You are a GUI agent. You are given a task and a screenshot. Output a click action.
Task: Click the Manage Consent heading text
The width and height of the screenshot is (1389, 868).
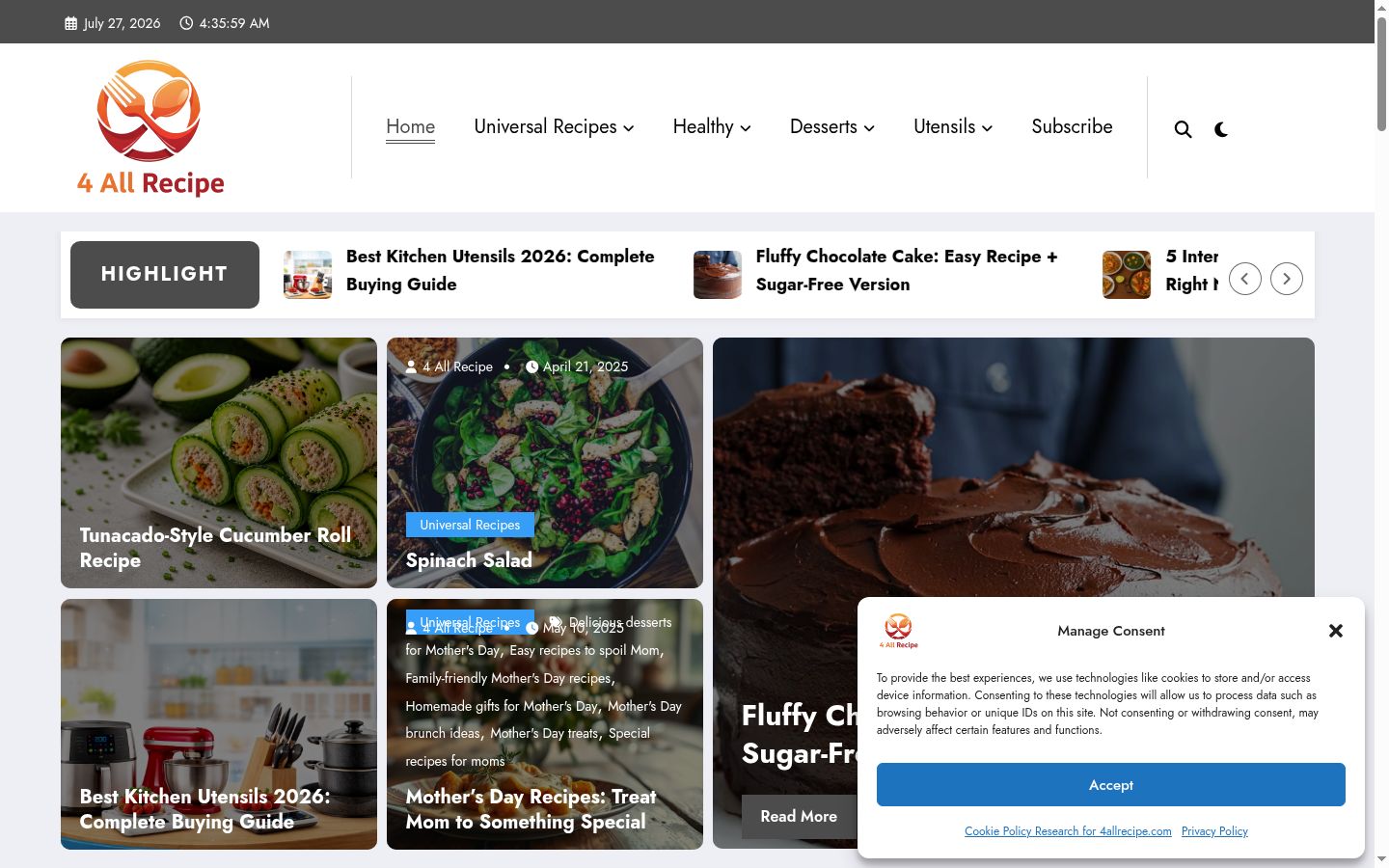[1111, 631]
